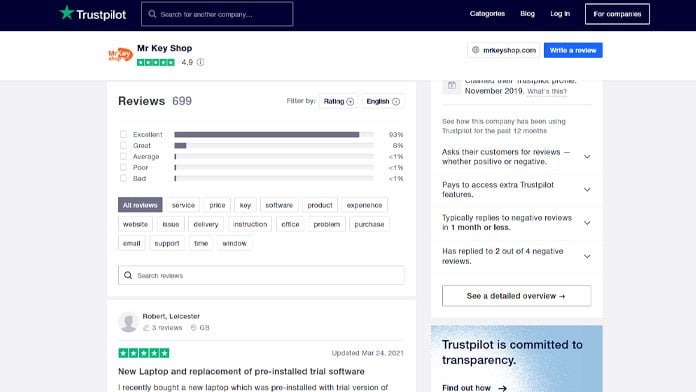The height and width of the screenshot is (392, 696).
Task: Click the Excellent 93% rating bar
Action: coord(274,135)
